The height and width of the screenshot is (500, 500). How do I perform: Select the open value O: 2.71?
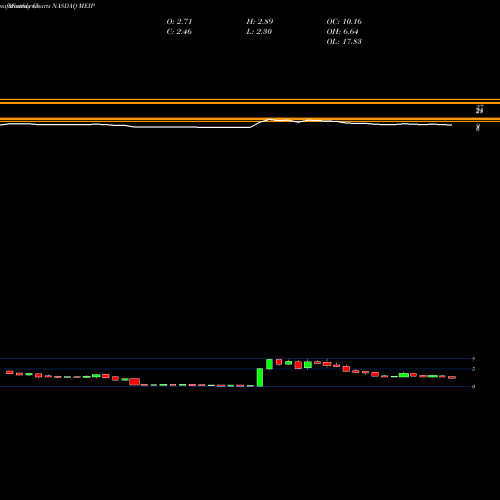point(179,21)
